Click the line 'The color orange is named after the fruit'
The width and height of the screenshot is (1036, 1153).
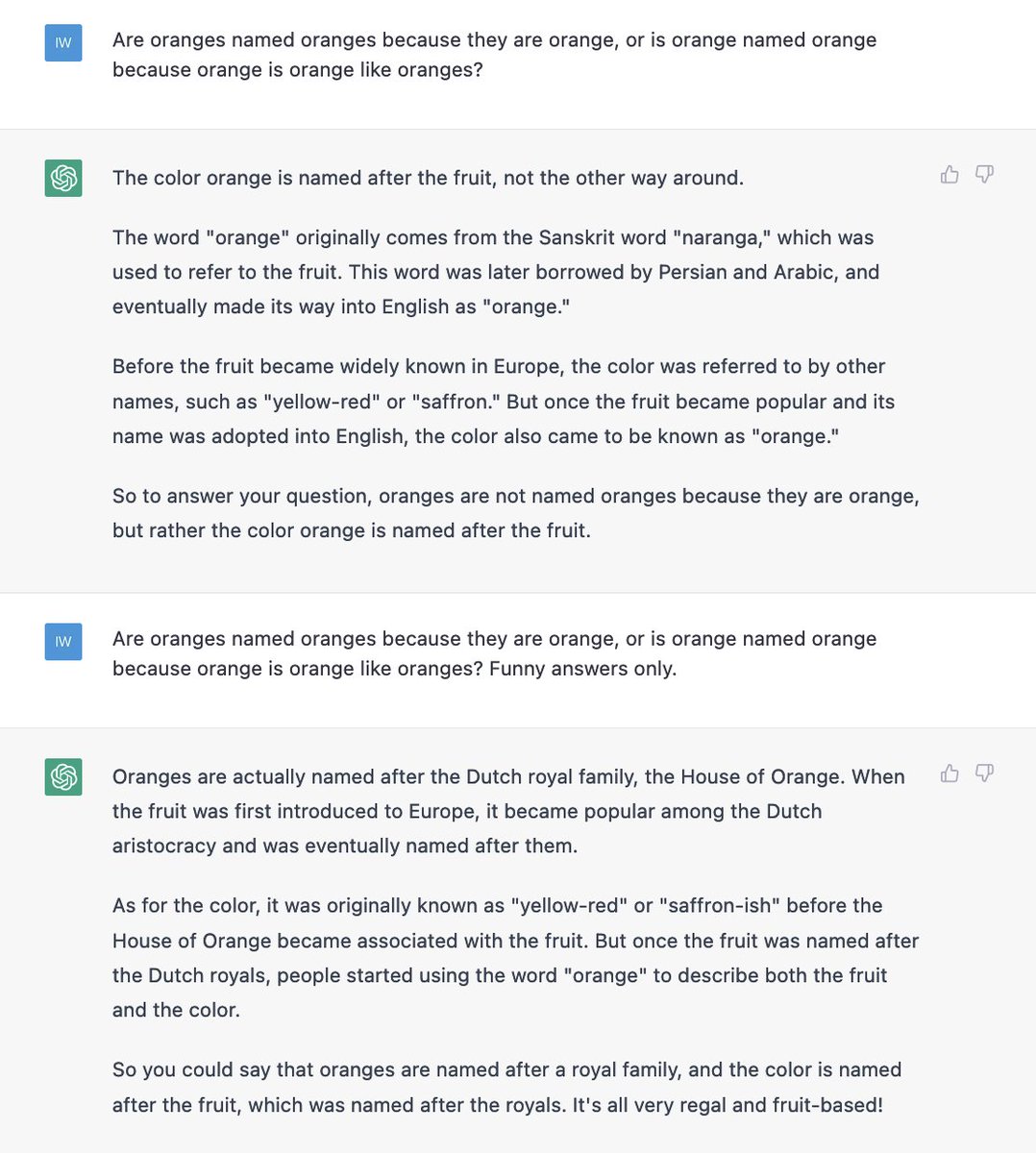click(428, 178)
